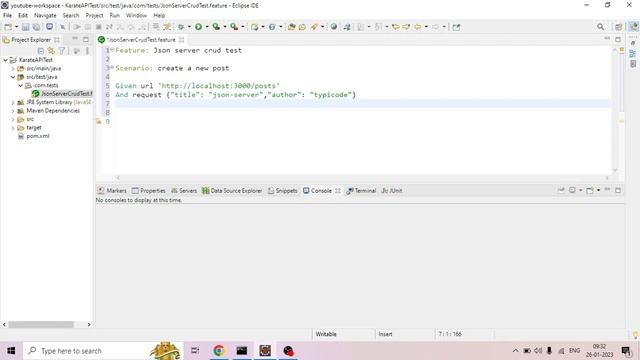Switch to the Data Source Explorer tab

tap(232, 191)
